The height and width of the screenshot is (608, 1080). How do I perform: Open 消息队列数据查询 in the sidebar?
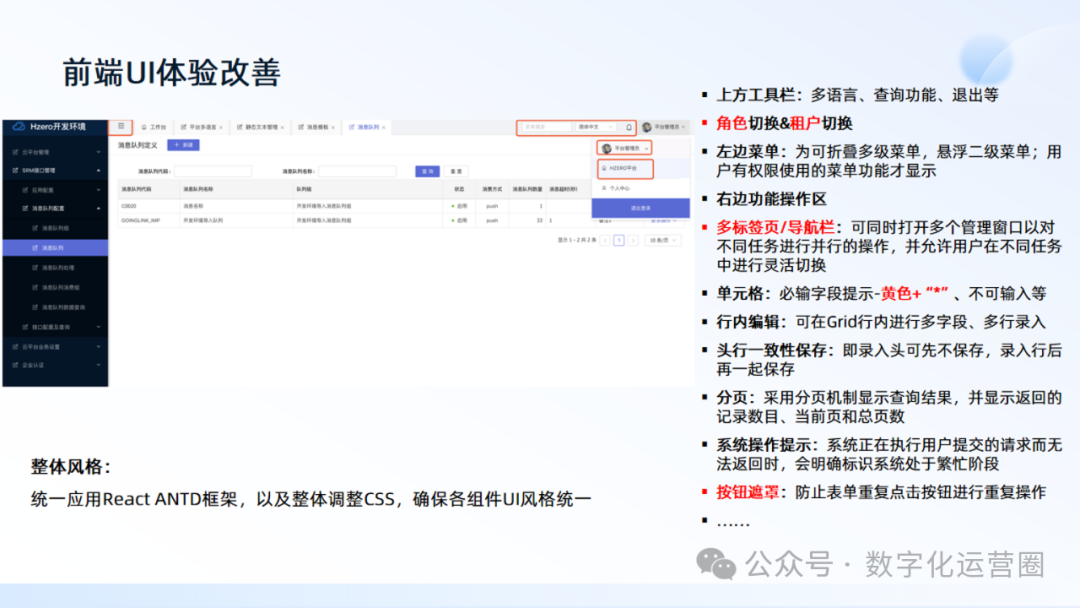pyautogui.click(x=55, y=308)
